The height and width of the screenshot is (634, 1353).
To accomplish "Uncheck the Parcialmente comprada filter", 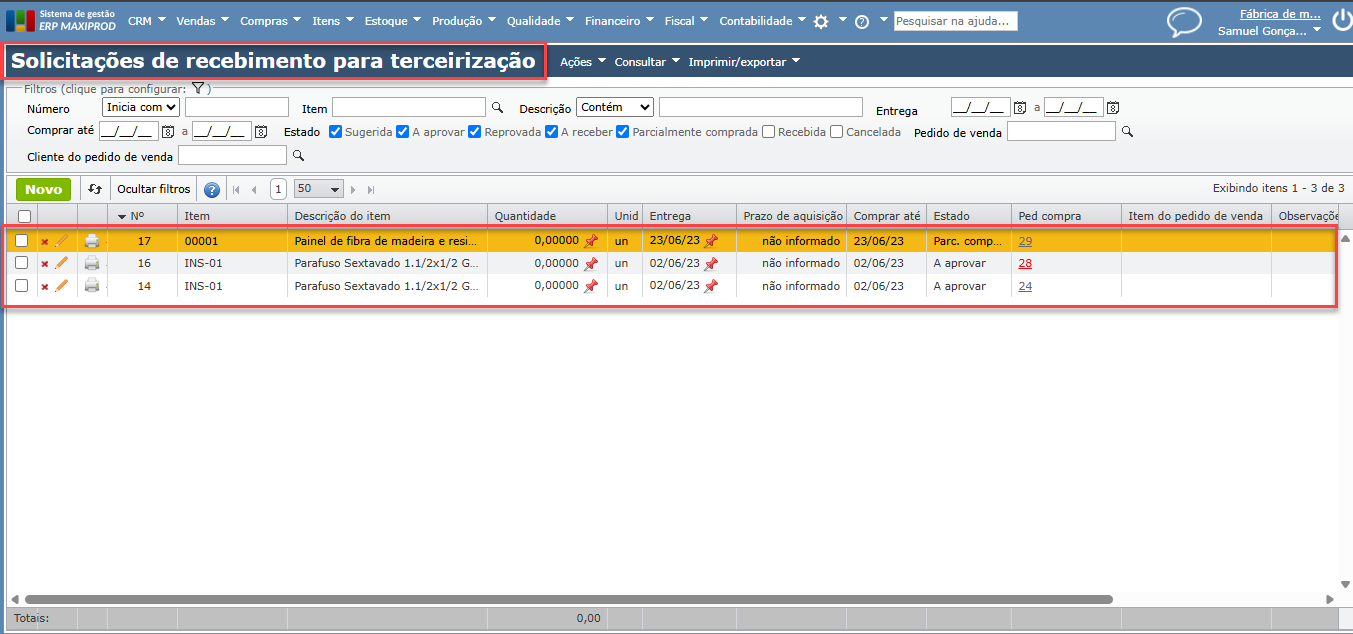I will [x=623, y=131].
